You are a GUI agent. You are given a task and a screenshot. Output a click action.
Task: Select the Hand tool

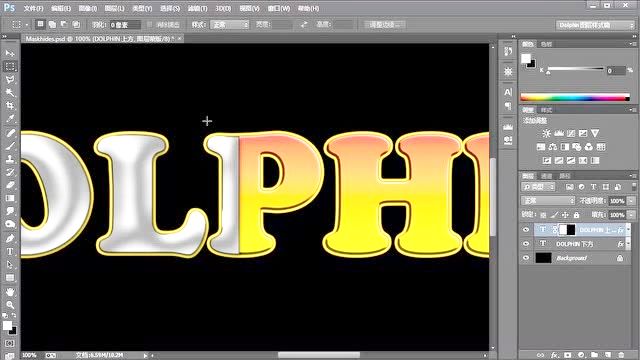tap(10, 291)
